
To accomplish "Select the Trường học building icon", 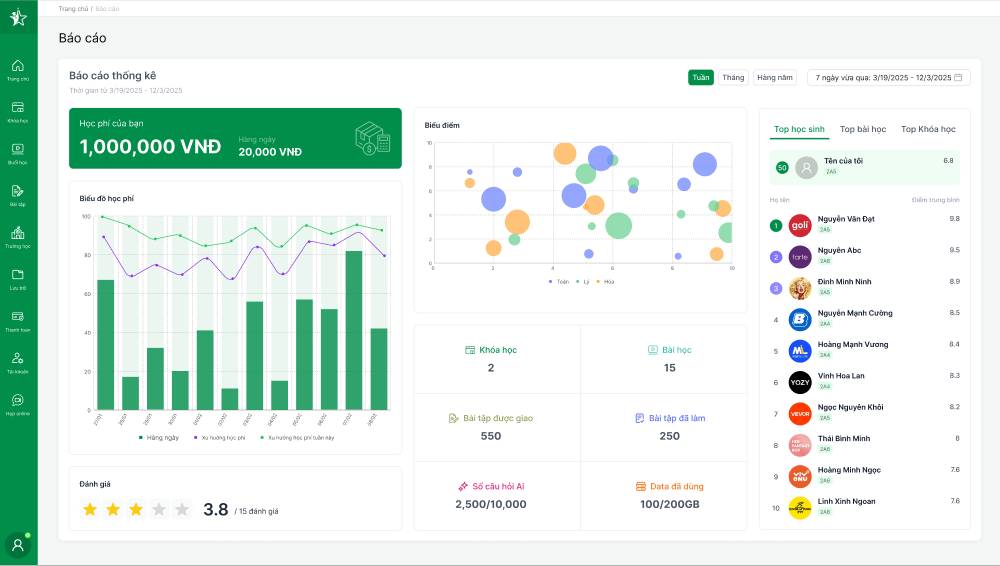I will (x=18, y=233).
